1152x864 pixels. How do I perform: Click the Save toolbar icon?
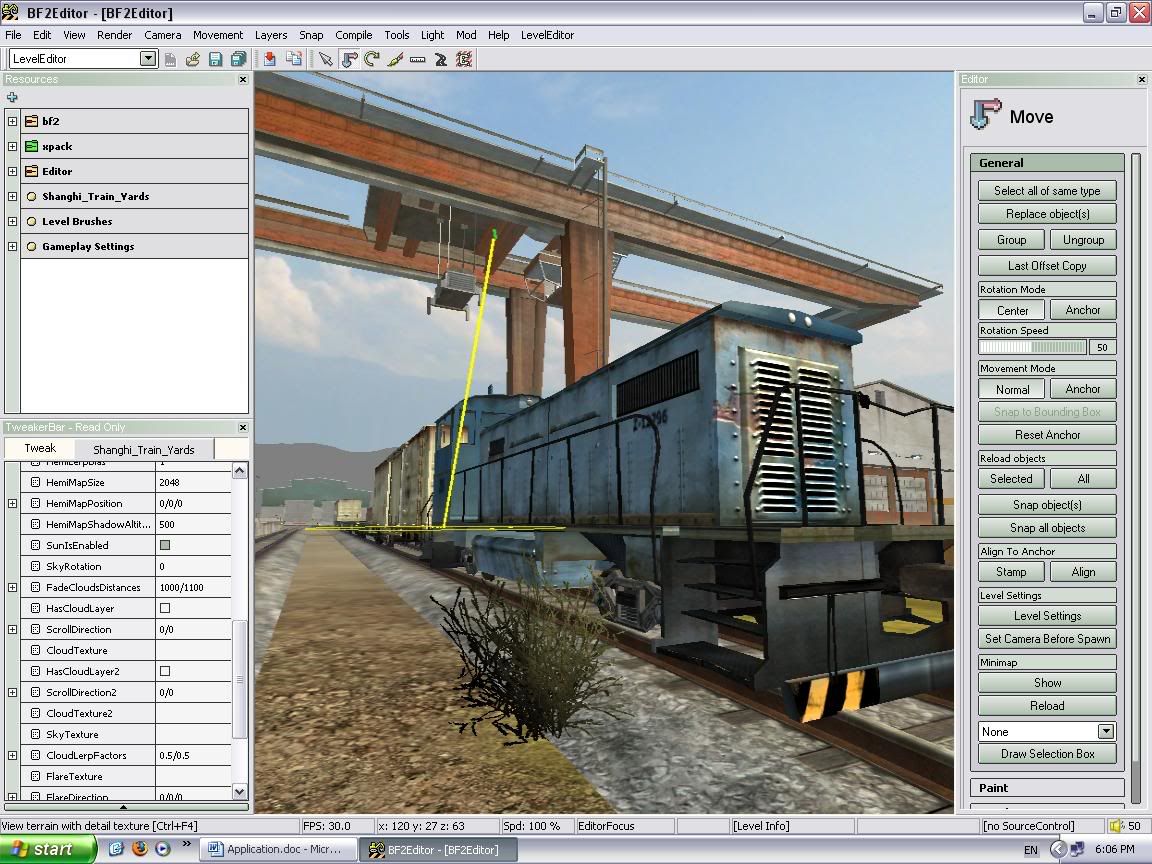coord(215,60)
